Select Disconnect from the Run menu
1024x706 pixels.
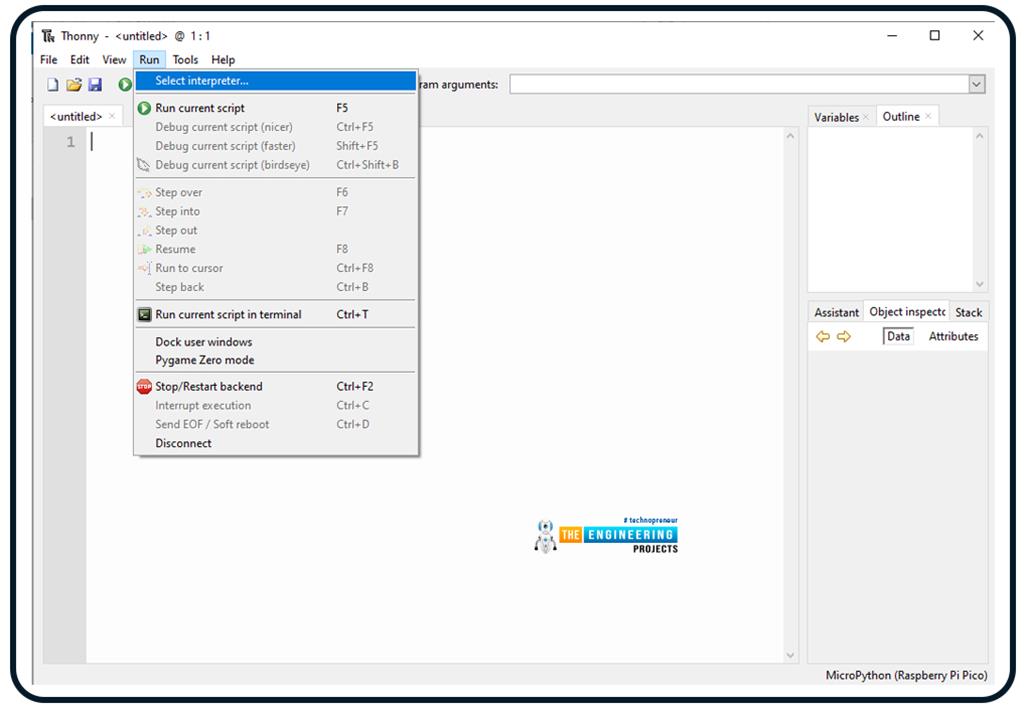pyautogui.click(x=183, y=443)
